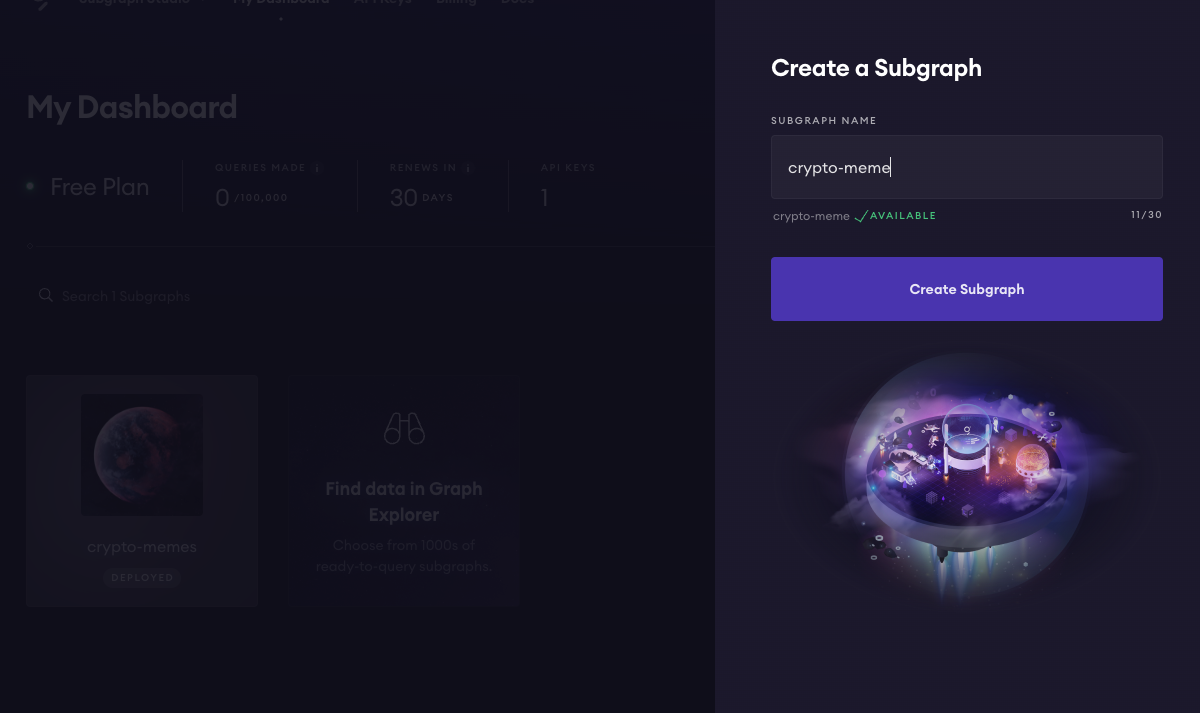
Task: Click the green status dot beside Free Plan
Action: pyautogui.click(x=31, y=186)
